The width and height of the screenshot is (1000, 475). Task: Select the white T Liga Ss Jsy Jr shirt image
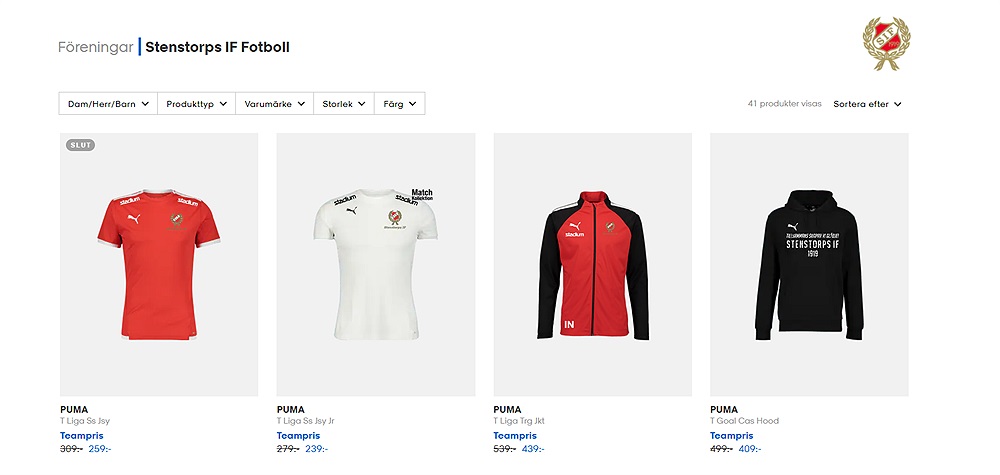click(376, 264)
